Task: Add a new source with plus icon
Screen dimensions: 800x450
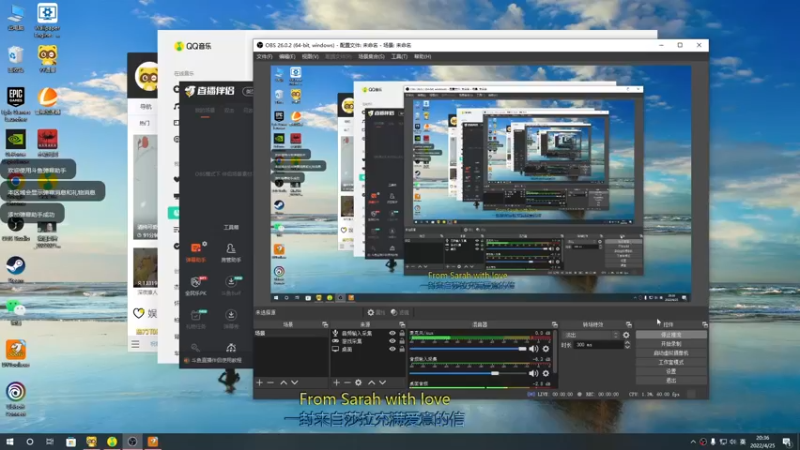Action: (336, 382)
